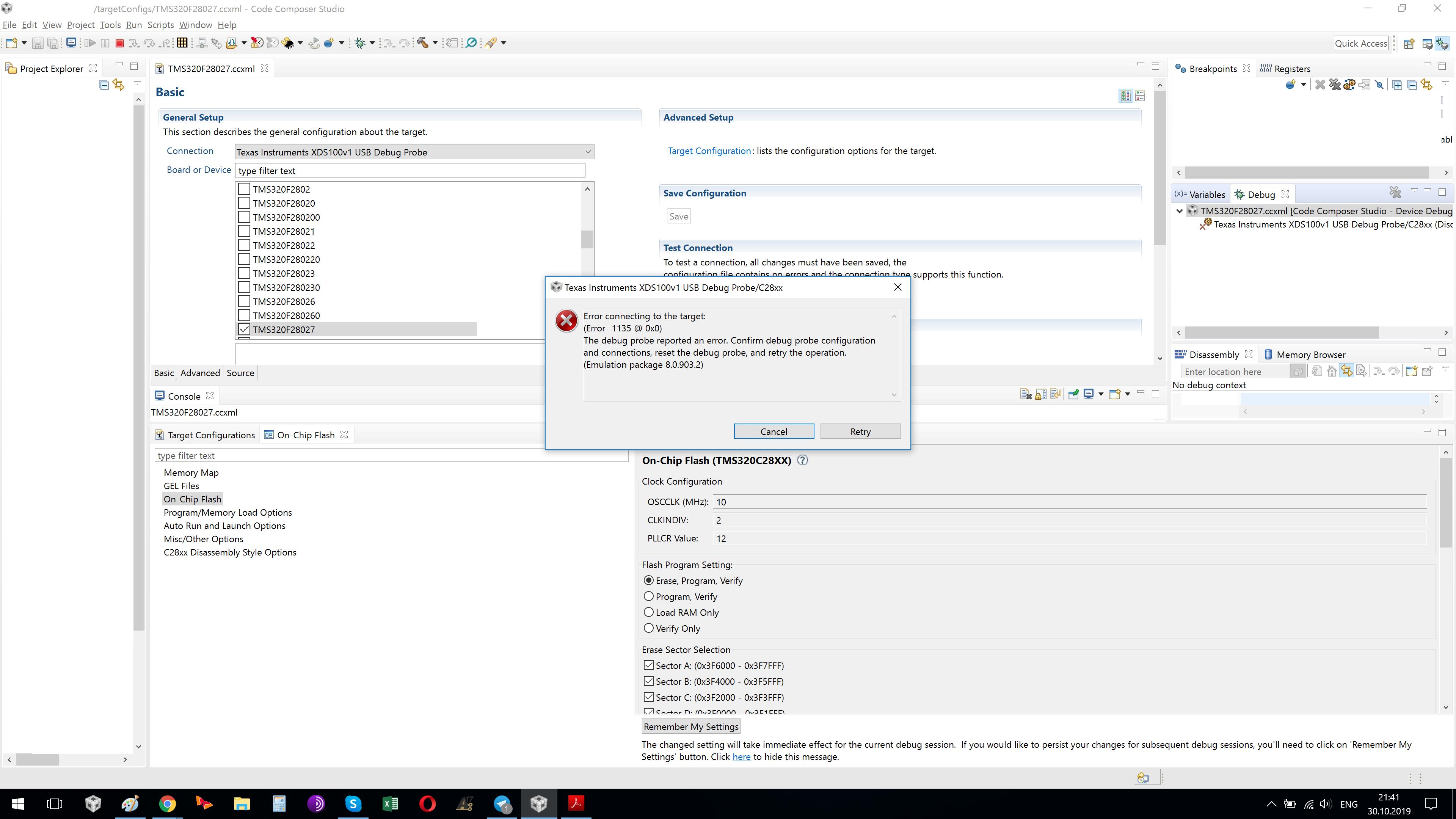Open the Scripts menu
Screen dimensions: 1456x819
(x=160, y=25)
